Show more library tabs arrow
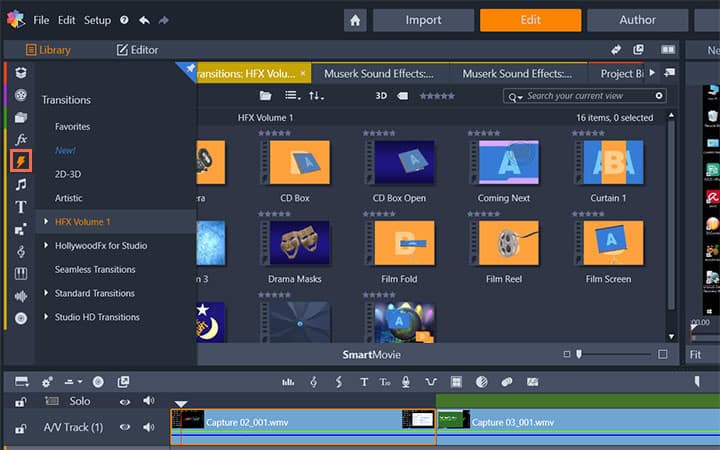The width and height of the screenshot is (720, 450). 652,73
